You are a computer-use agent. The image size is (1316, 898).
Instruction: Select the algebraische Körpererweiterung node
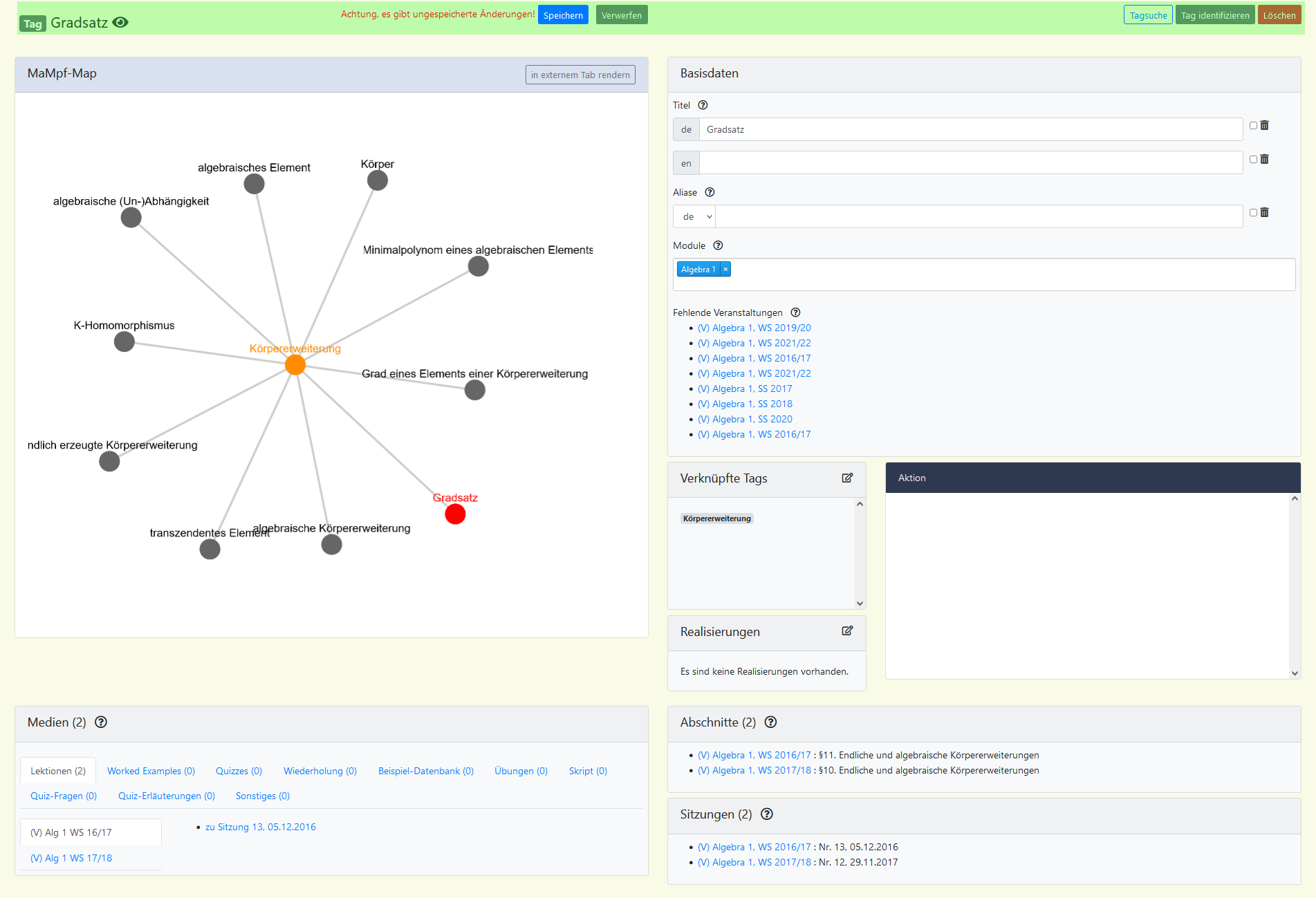332,544
